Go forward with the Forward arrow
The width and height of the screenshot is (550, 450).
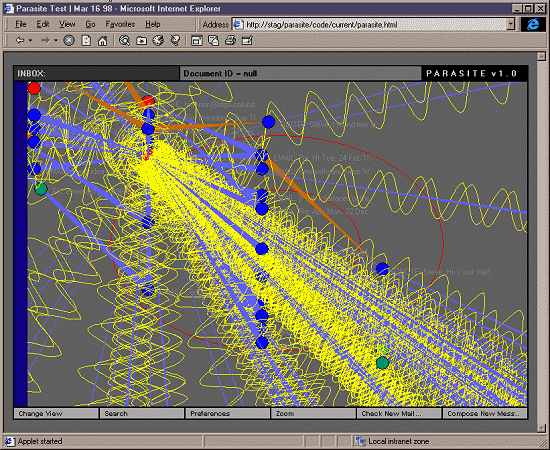(45, 41)
